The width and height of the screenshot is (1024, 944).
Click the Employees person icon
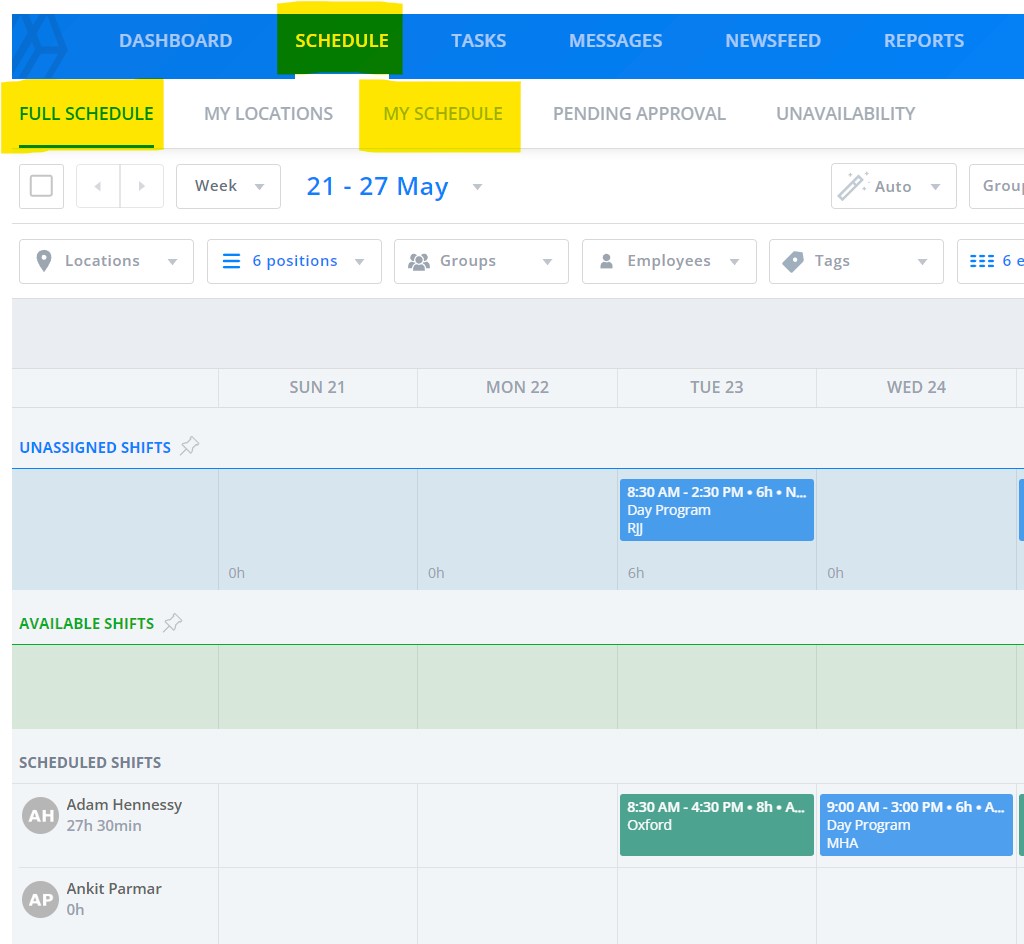606,261
